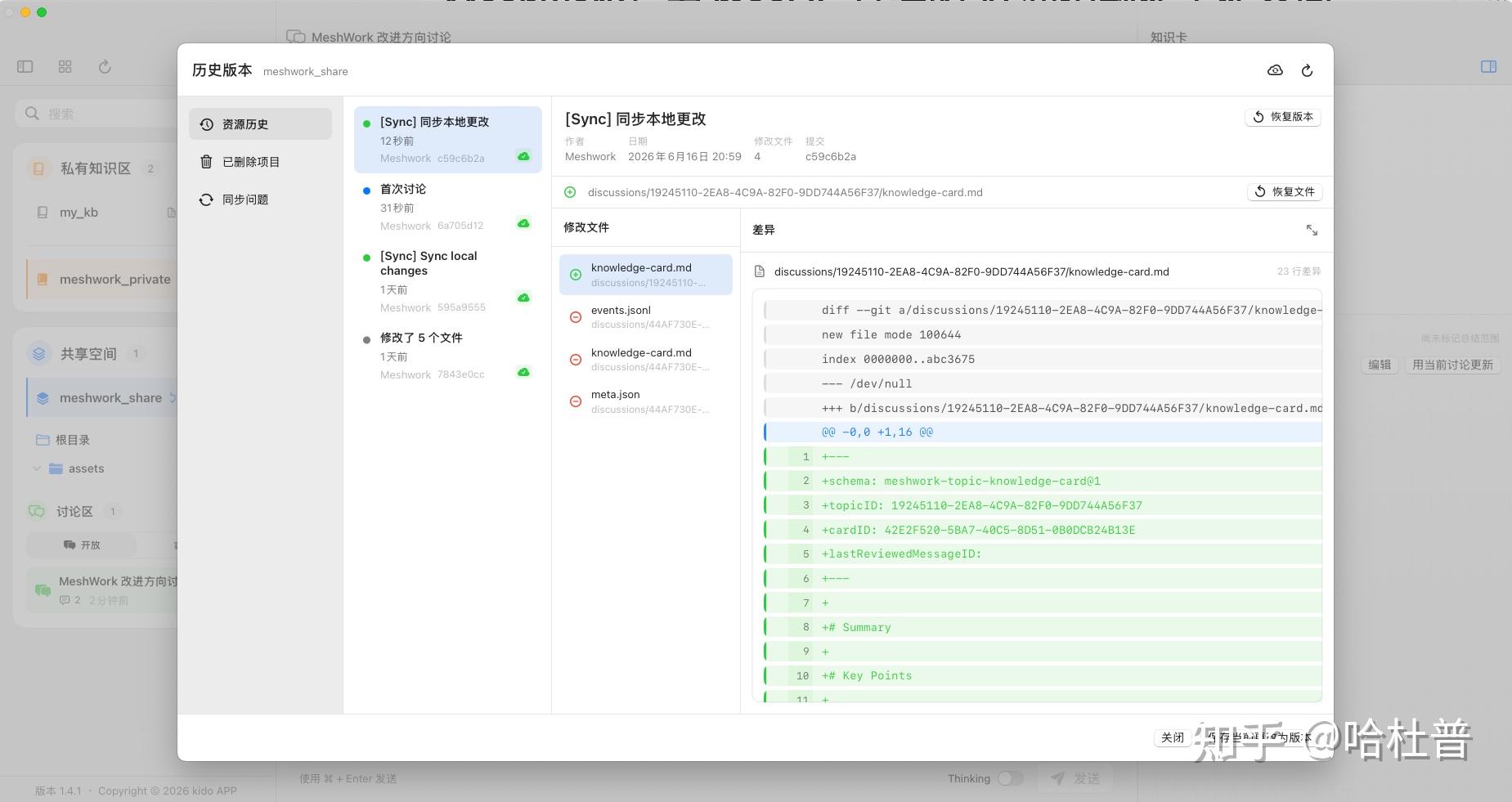Select added knowledge-card.md file with green icon
Image resolution: width=1512 pixels, height=802 pixels.
(x=646, y=275)
